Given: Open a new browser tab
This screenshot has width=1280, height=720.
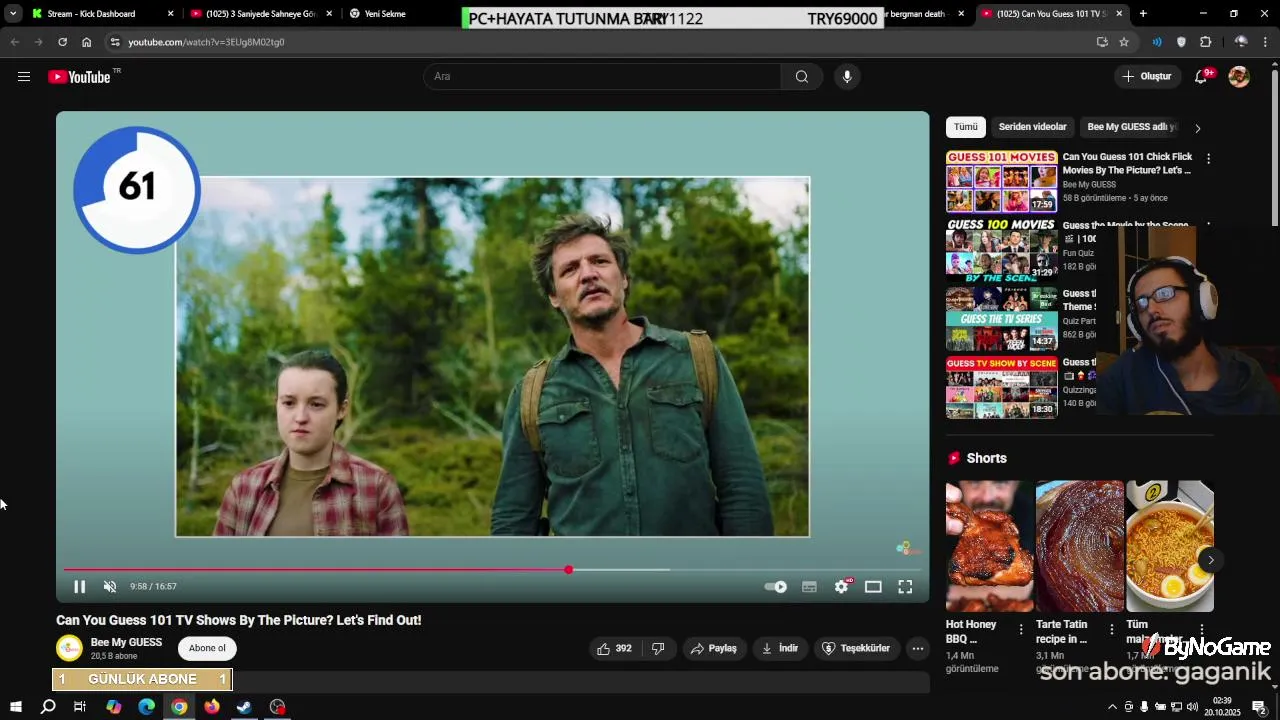Looking at the screenshot, I should click(x=1143, y=14).
